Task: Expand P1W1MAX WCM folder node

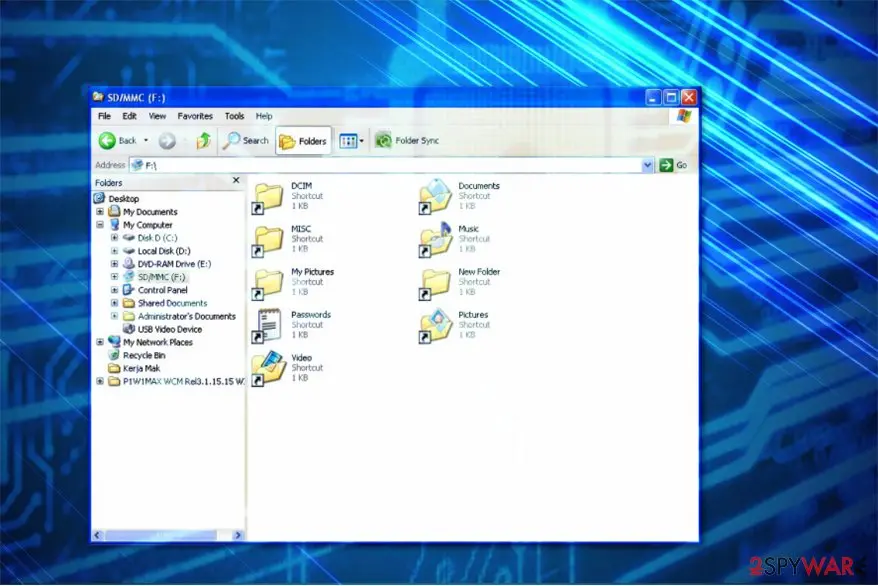Action: 100,381
